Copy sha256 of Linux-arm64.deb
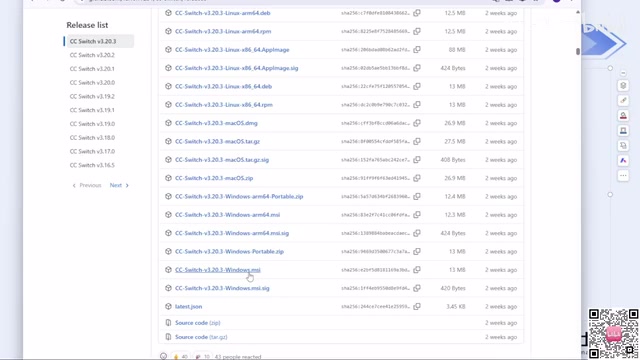 click(417, 13)
